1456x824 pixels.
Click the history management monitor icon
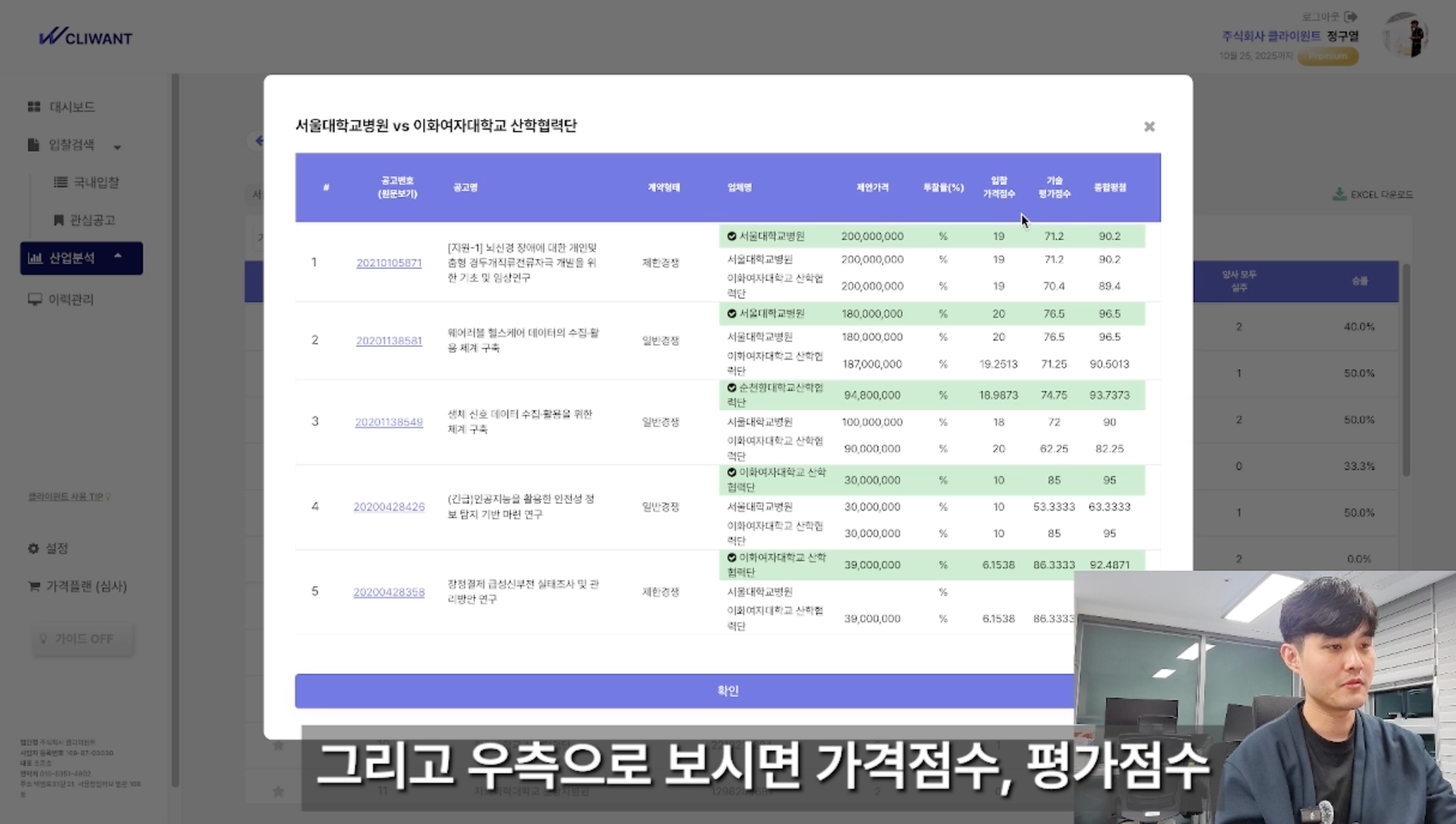pyautogui.click(x=34, y=299)
